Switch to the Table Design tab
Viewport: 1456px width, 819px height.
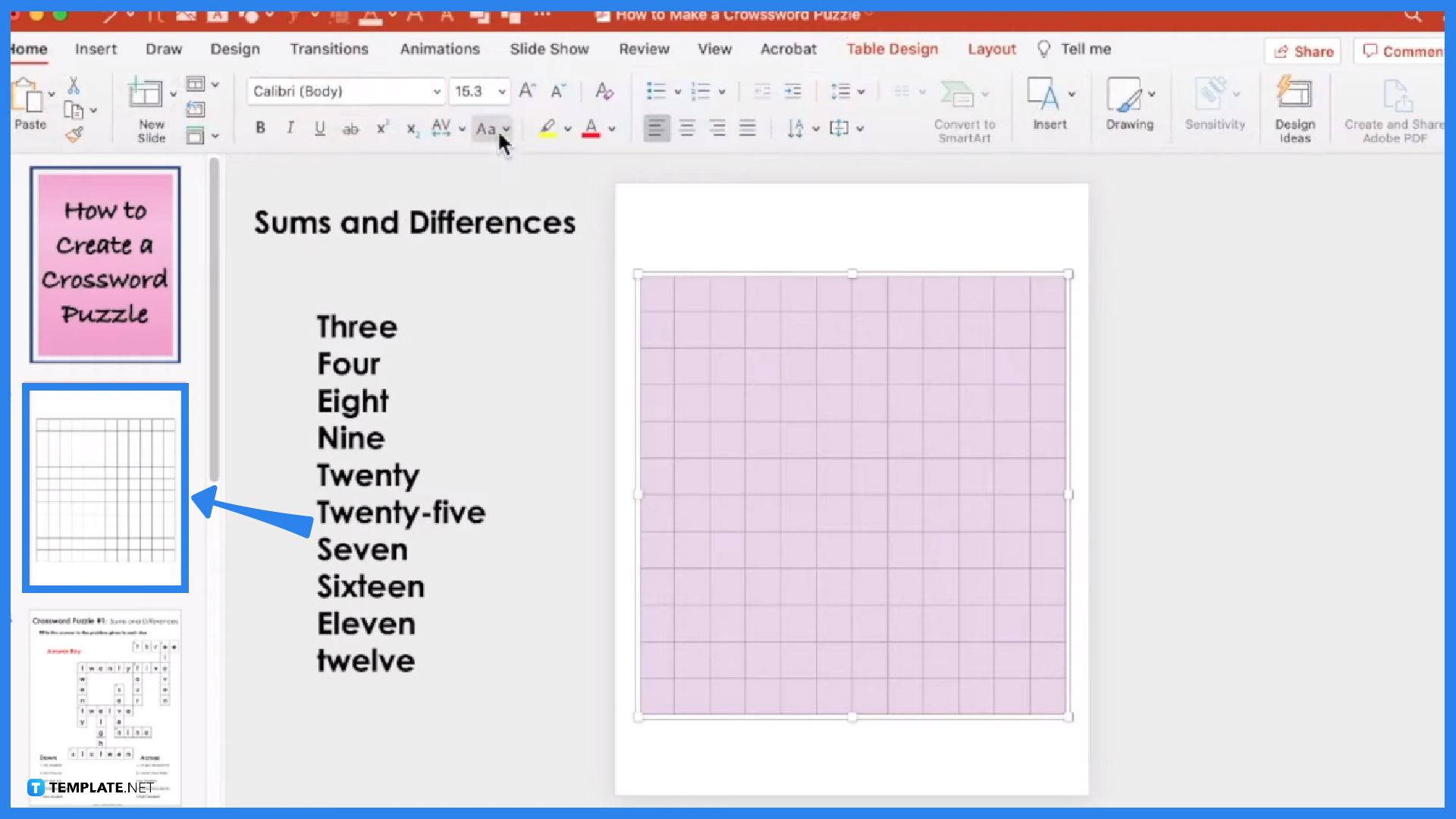click(x=892, y=49)
